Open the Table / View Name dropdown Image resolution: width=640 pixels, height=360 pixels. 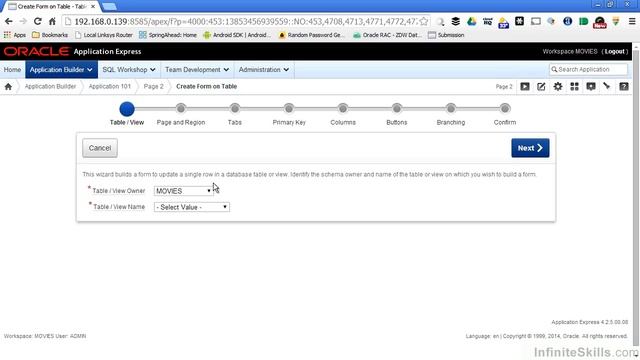(x=192, y=207)
